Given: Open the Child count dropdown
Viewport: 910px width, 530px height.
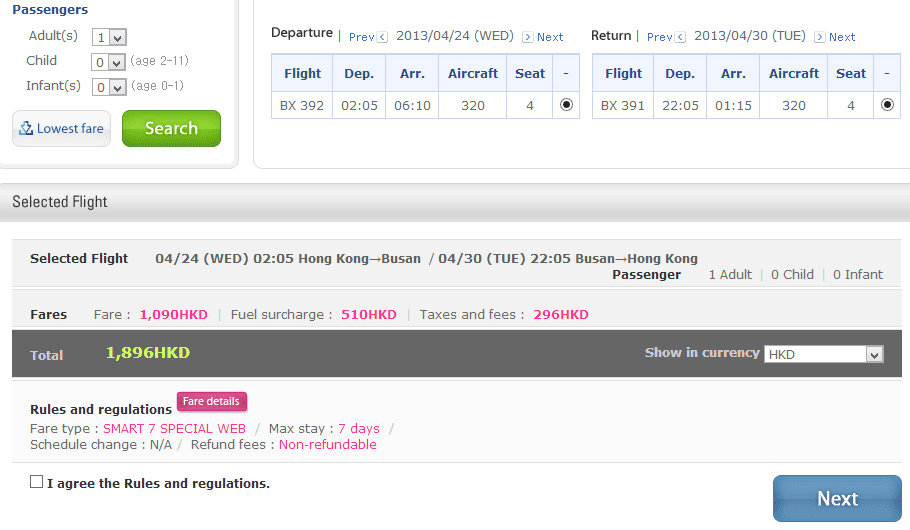Looking at the screenshot, I should (x=108, y=62).
